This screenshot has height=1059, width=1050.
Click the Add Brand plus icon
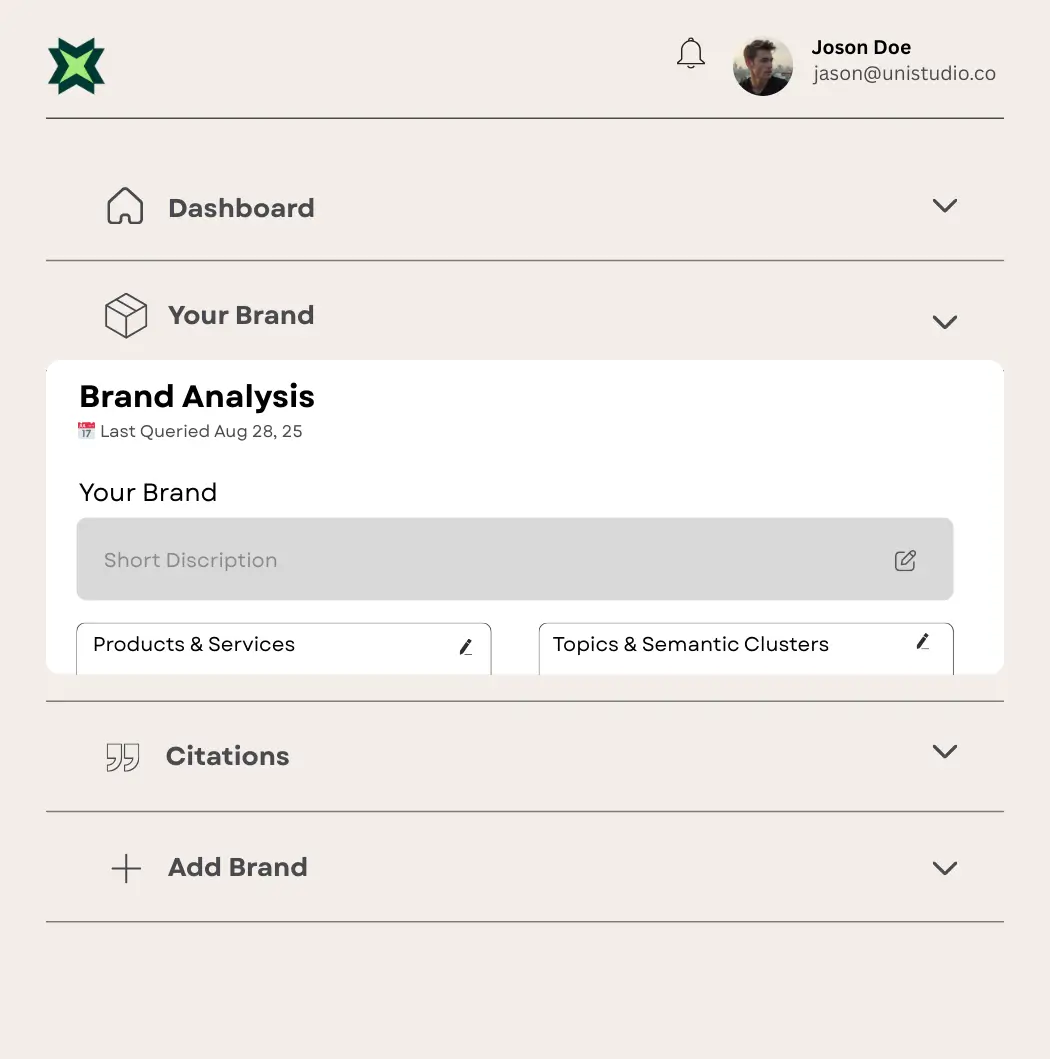click(x=126, y=868)
